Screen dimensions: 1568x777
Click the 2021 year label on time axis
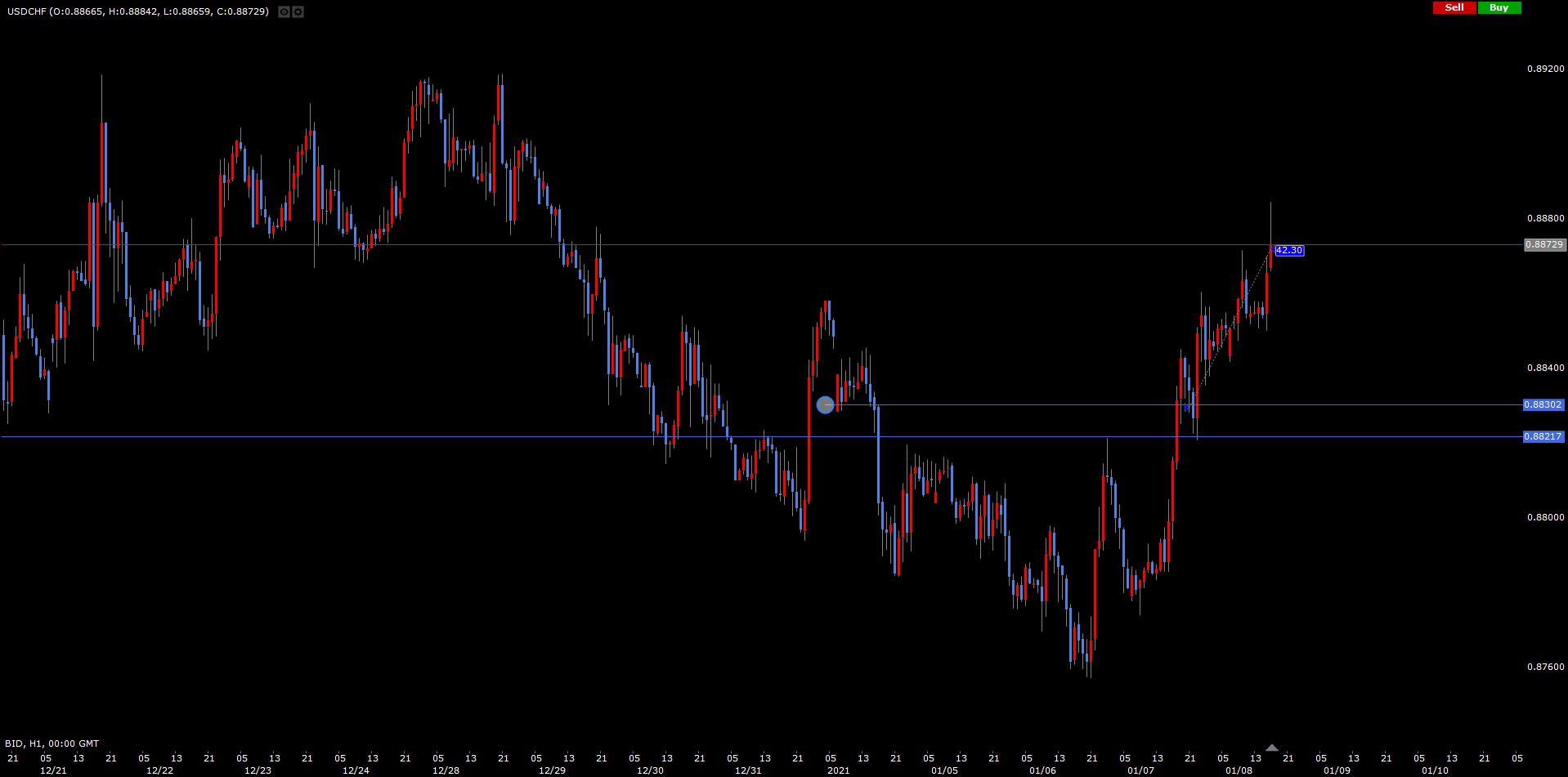[838, 770]
